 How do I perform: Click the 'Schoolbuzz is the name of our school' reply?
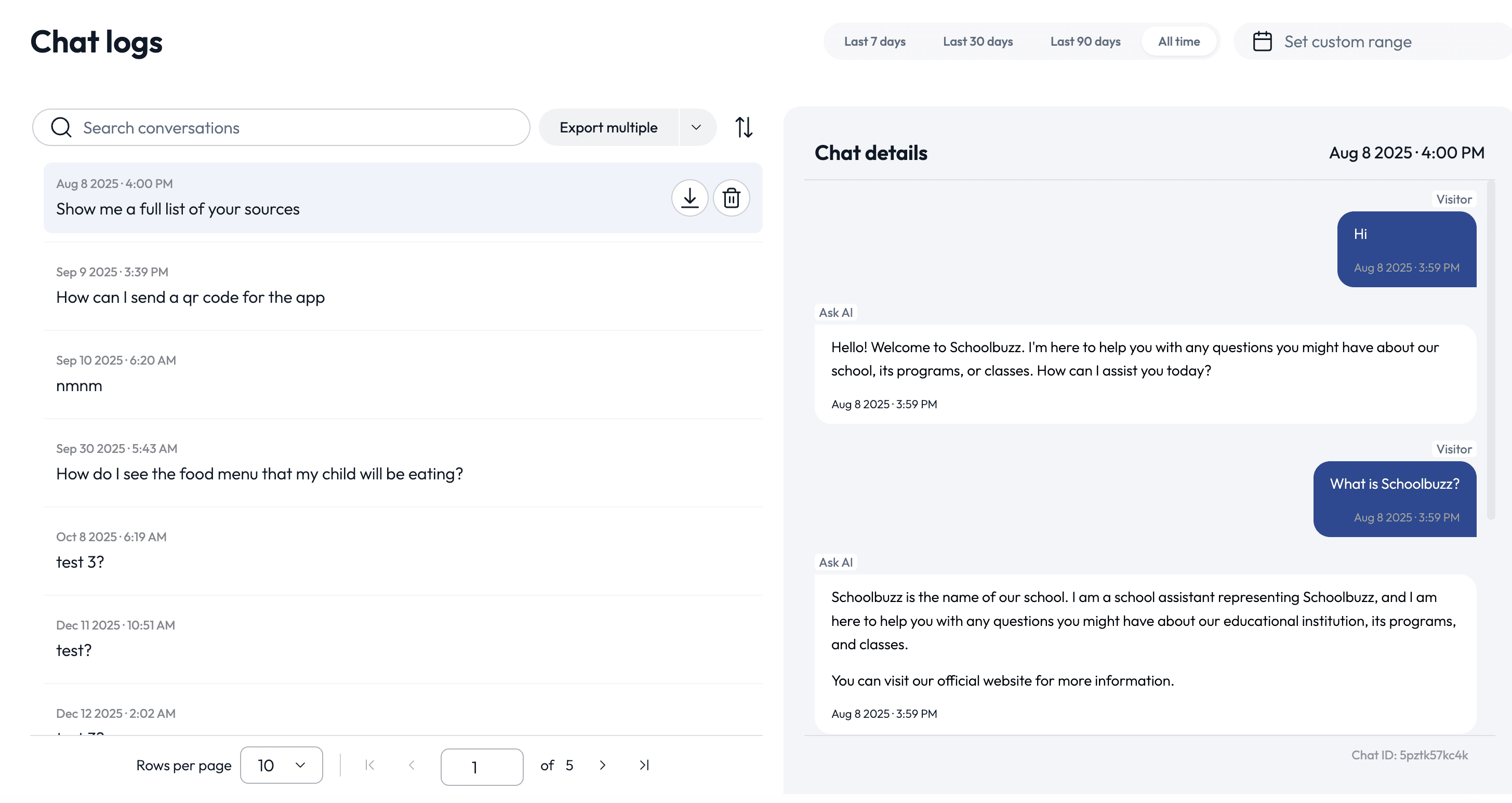tap(1144, 621)
